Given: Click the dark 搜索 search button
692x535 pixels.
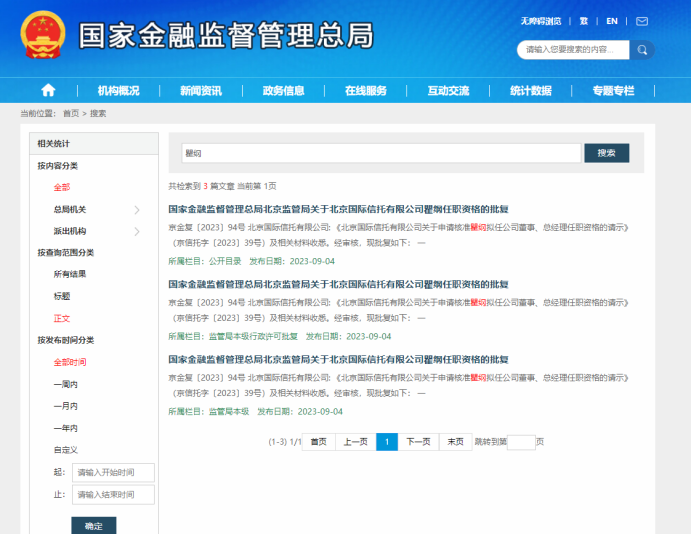Looking at the screenshot, I should (607, 153).
